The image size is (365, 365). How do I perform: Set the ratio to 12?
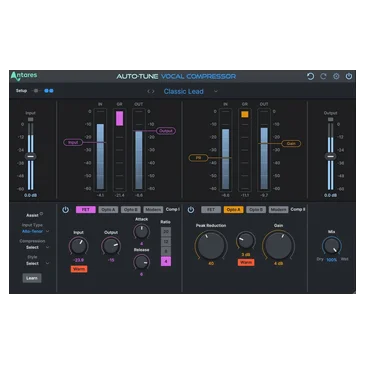[x=166, y=242]
